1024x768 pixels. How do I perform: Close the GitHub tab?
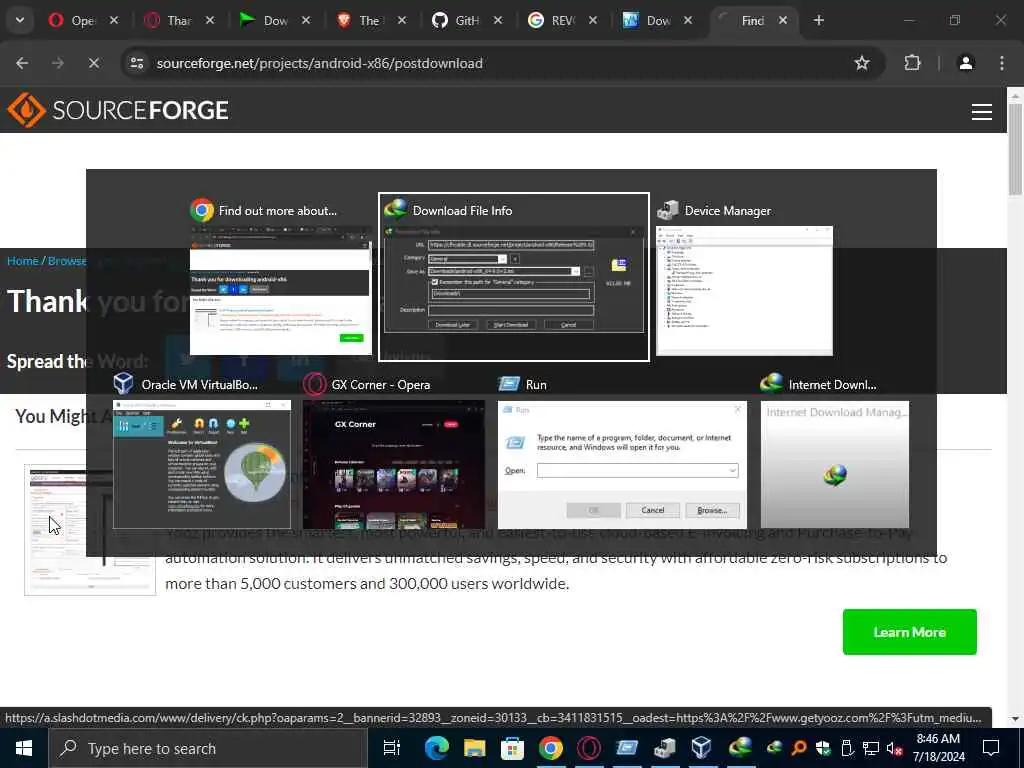[498, 20]
